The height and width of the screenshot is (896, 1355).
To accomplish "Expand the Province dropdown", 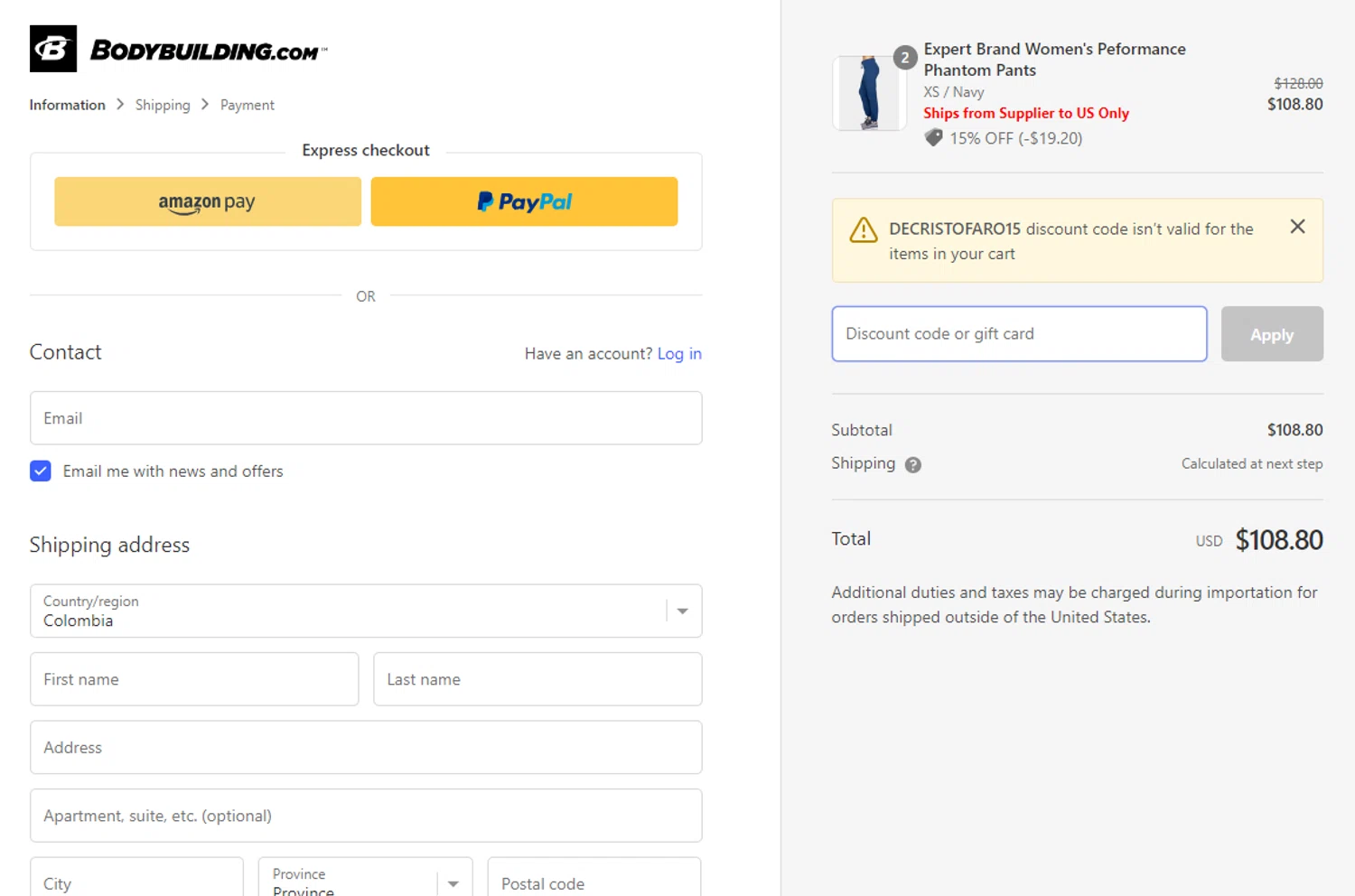I will tap(366, 877).
